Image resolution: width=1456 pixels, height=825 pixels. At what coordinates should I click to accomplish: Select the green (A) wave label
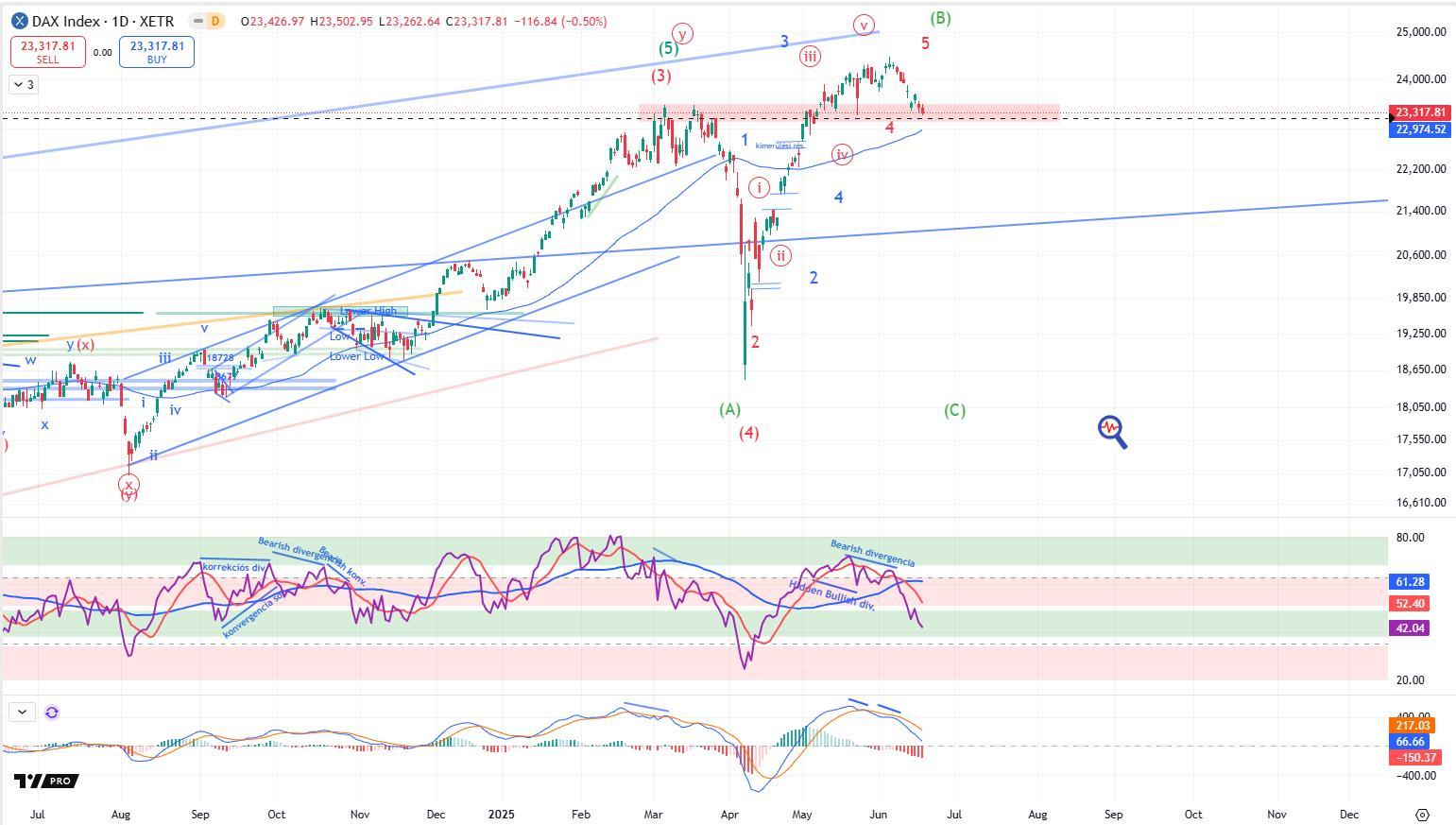pyautogui.click(x=729, y=409)
